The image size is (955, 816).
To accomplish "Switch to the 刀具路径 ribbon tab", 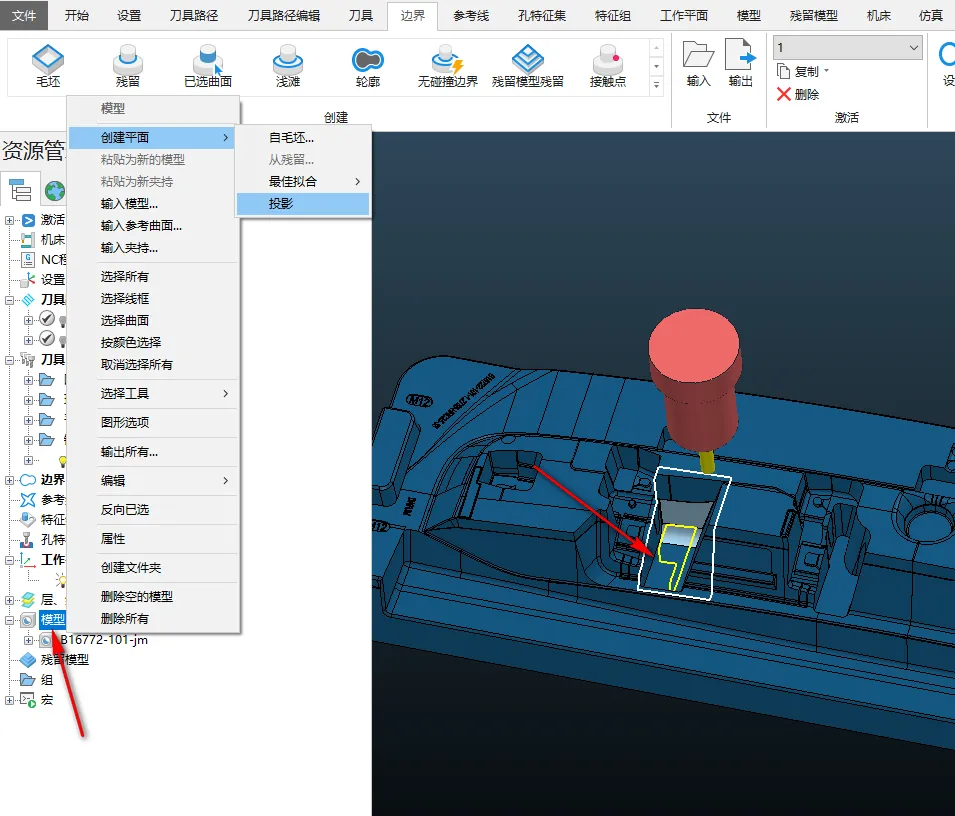I will [194, 15].
